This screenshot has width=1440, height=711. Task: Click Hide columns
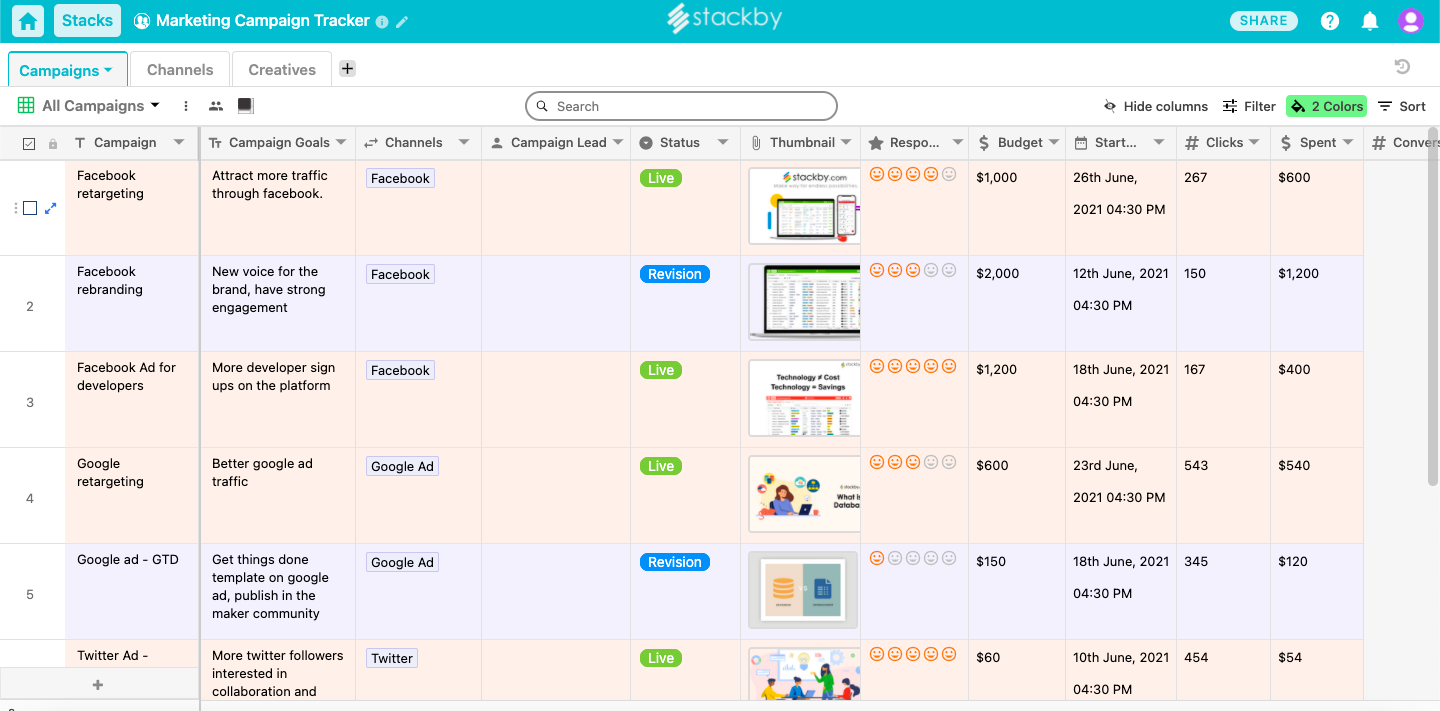(x=1155, y=106)
